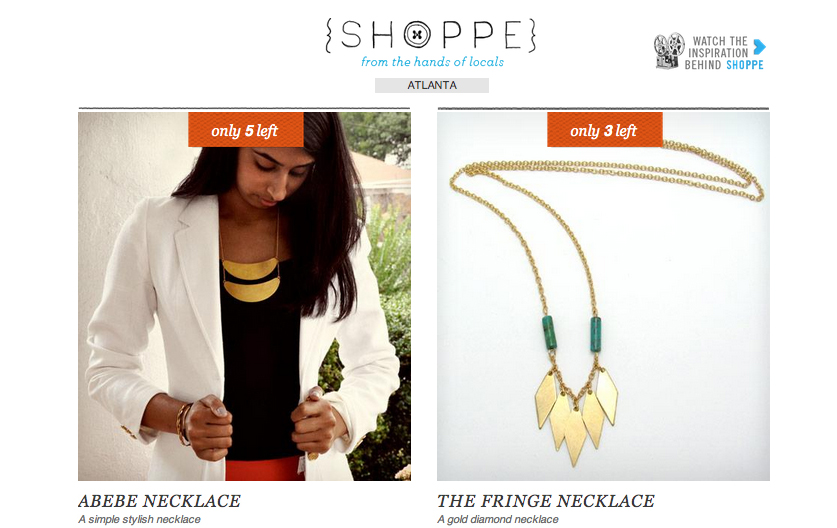
Task: Click the blue play arrow icon
Action: [759, 47]
